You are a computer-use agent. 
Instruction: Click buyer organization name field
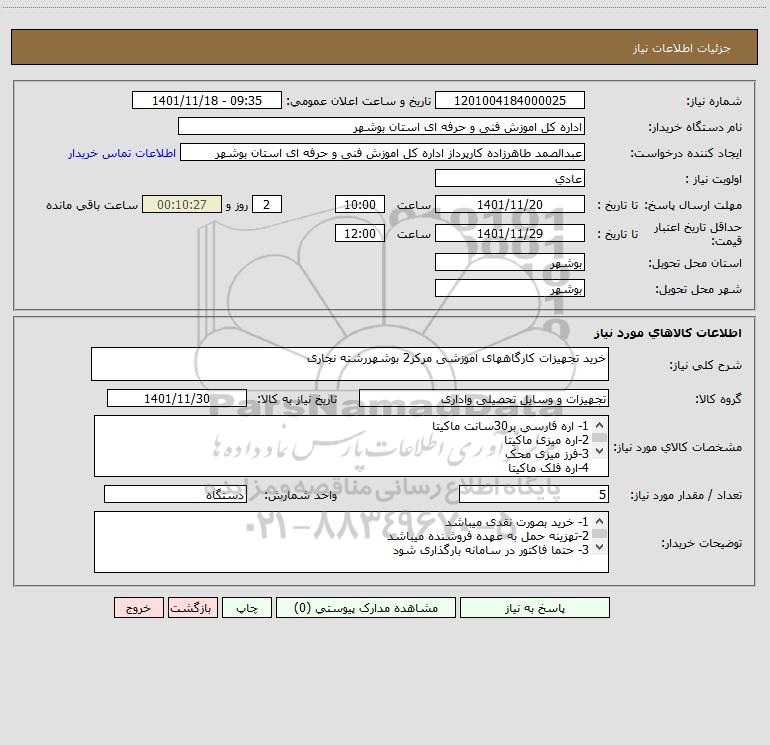[381, 126]
